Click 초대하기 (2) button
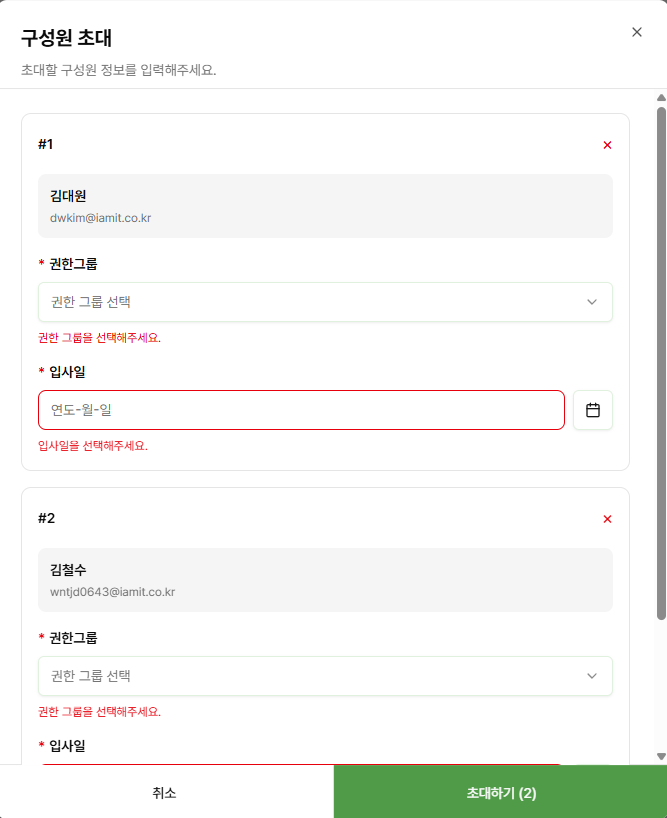The image size is (667, 818). click(501, 793)
